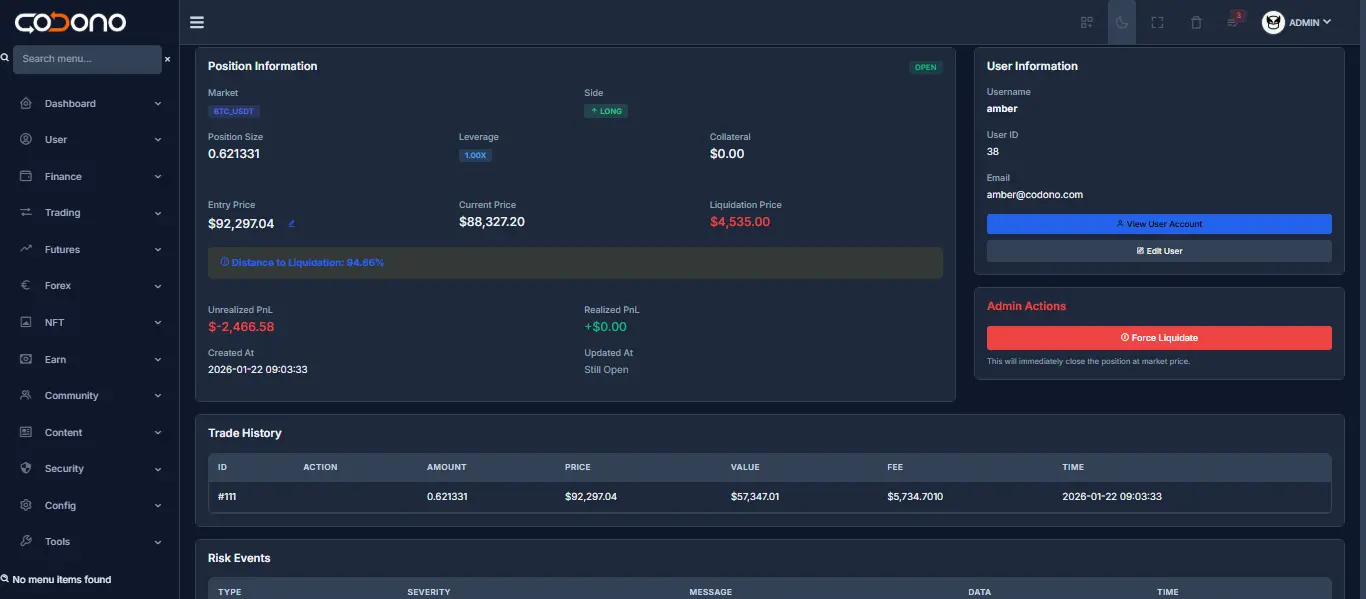Click the clear cache trash icon
The height and width of the screenshot is (599, 1366).
point(1196,21)
